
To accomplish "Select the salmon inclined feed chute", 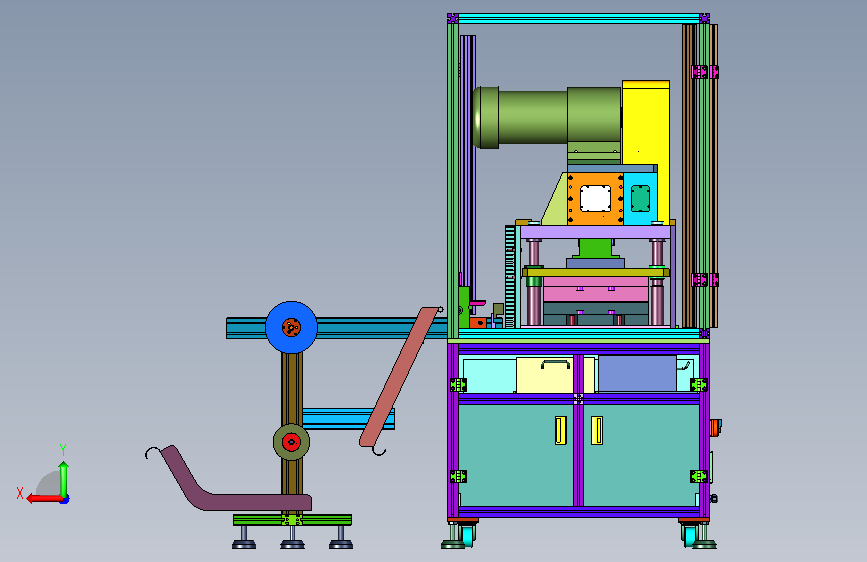I will click(x=399, y=377).
